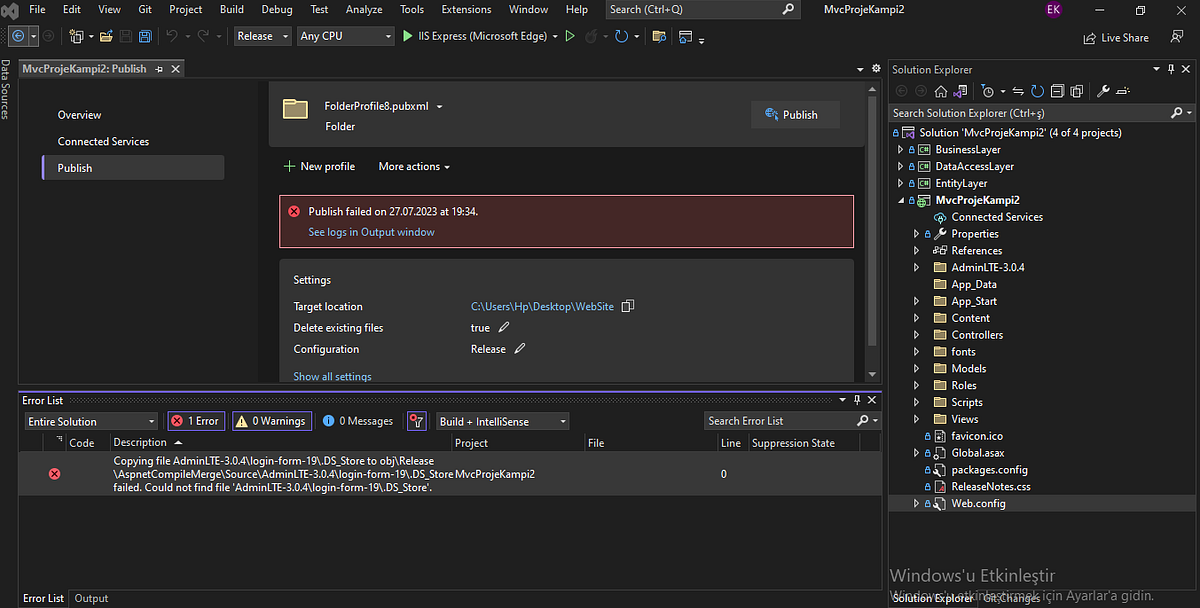Toggle the 1 Error filter
Image resolution: width=1200 pixels, height=608 pixels.
coord(195,421)
